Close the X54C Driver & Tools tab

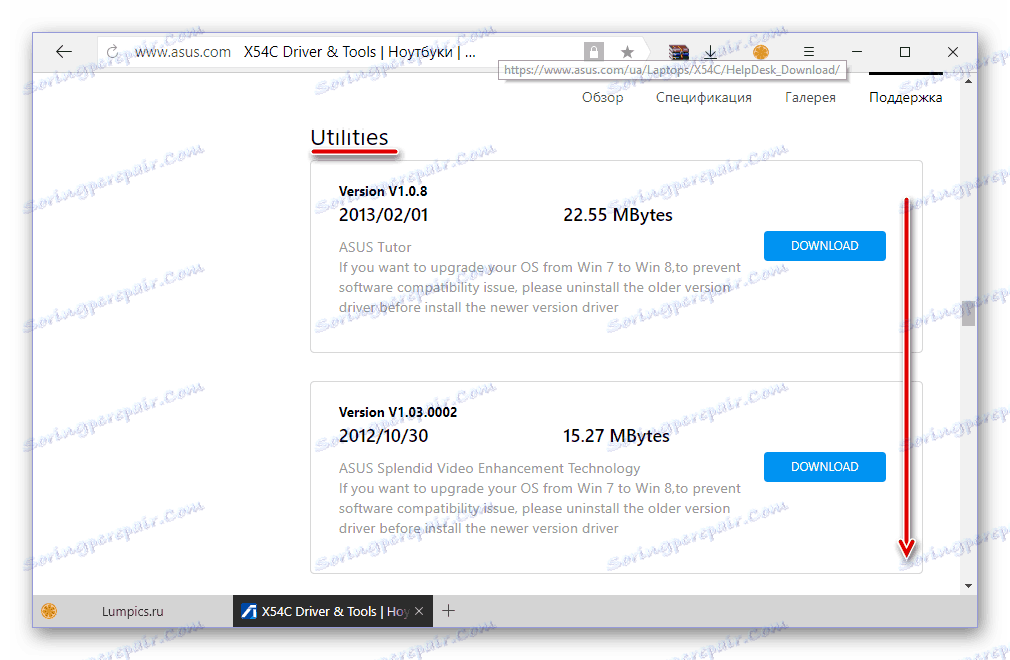(x=419, y=611)
